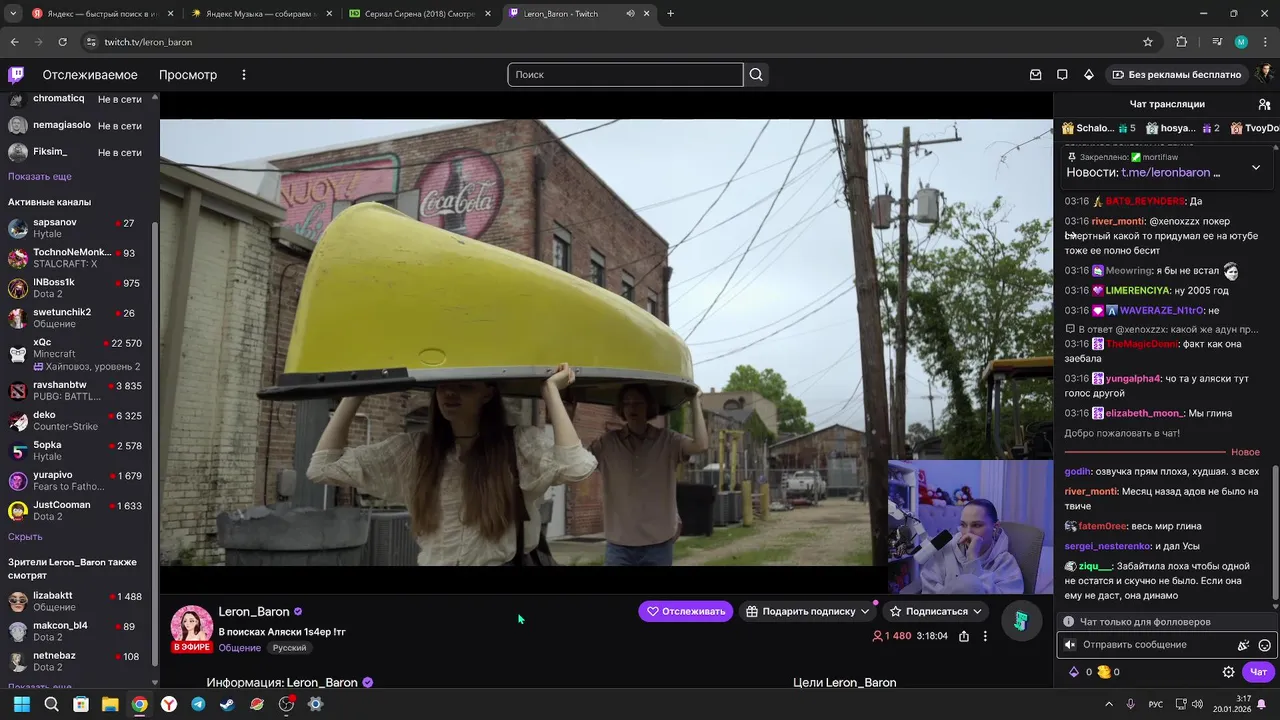Viewport: 1280px width, 720px height.
Task: Open the Просмотр tab
Action: tap(188, 75)
